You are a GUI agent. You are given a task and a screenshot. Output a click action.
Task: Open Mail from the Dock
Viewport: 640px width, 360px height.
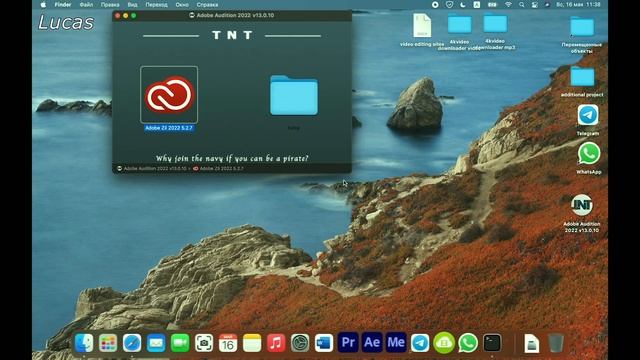pos(156,343)
